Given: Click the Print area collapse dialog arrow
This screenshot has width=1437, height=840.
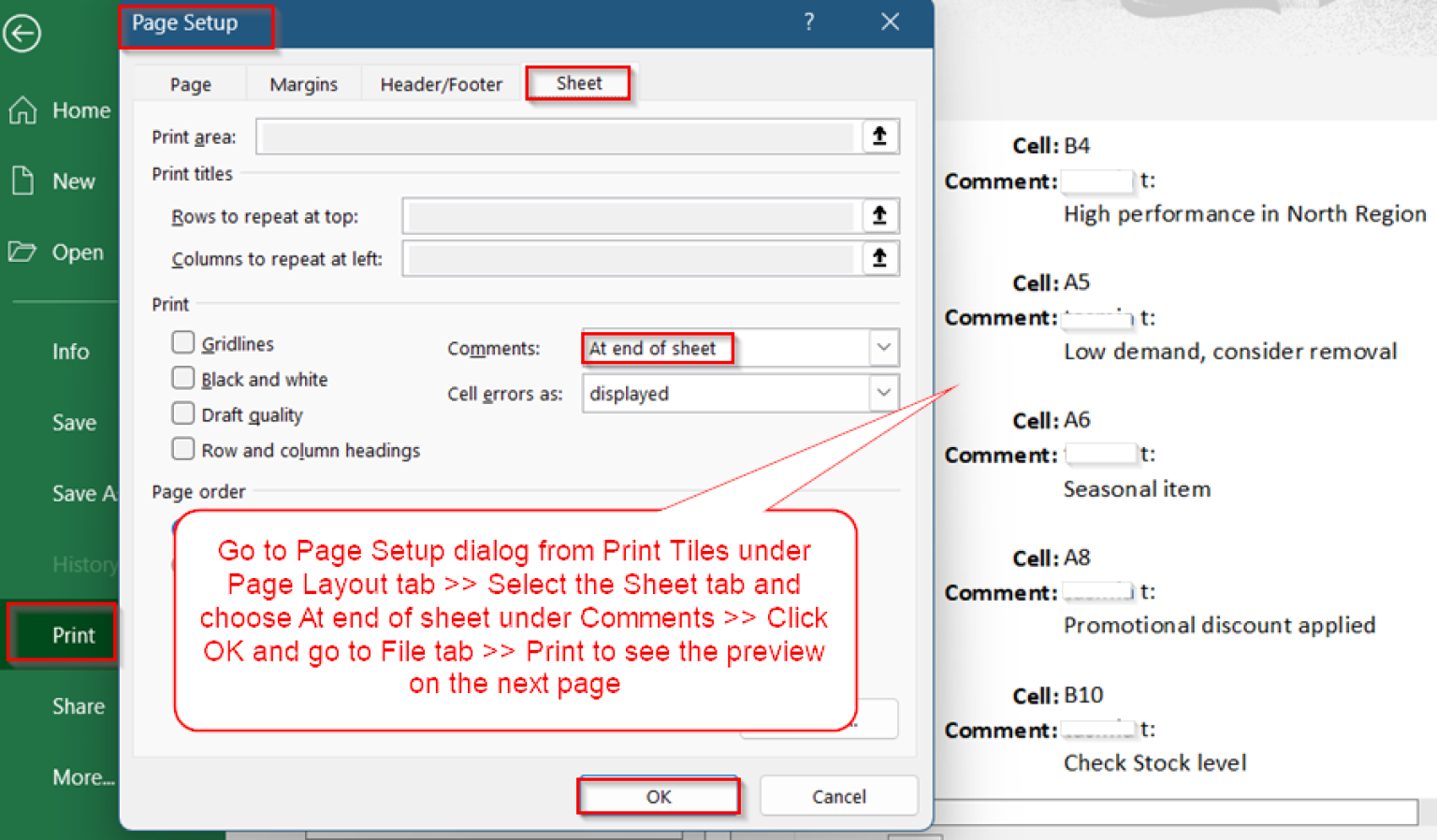Looking at the screenshot, I should click(878, 136).
